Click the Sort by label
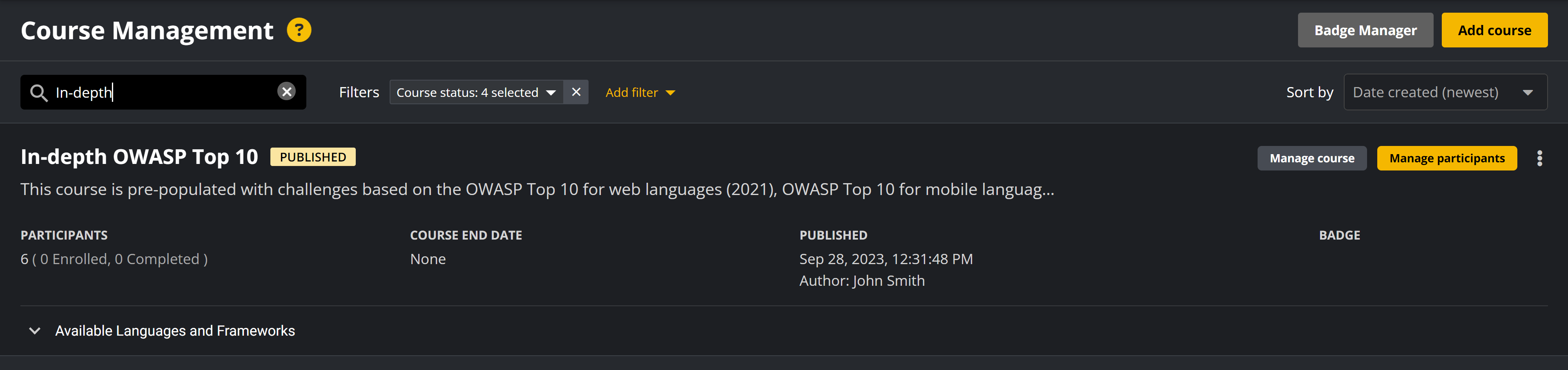Image resolution: width=1568 pixels, height=370 pixels. [1309, 93]
